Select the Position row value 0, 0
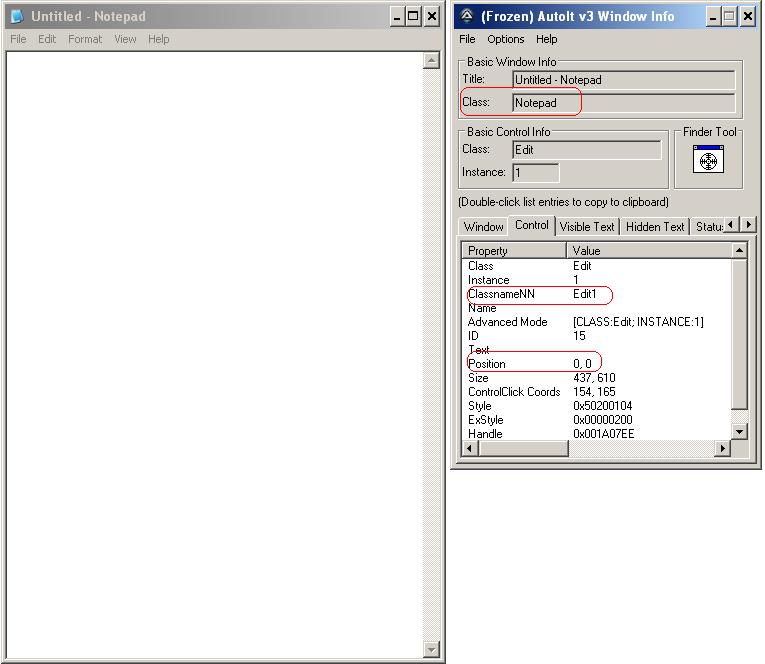 point(582,364)
